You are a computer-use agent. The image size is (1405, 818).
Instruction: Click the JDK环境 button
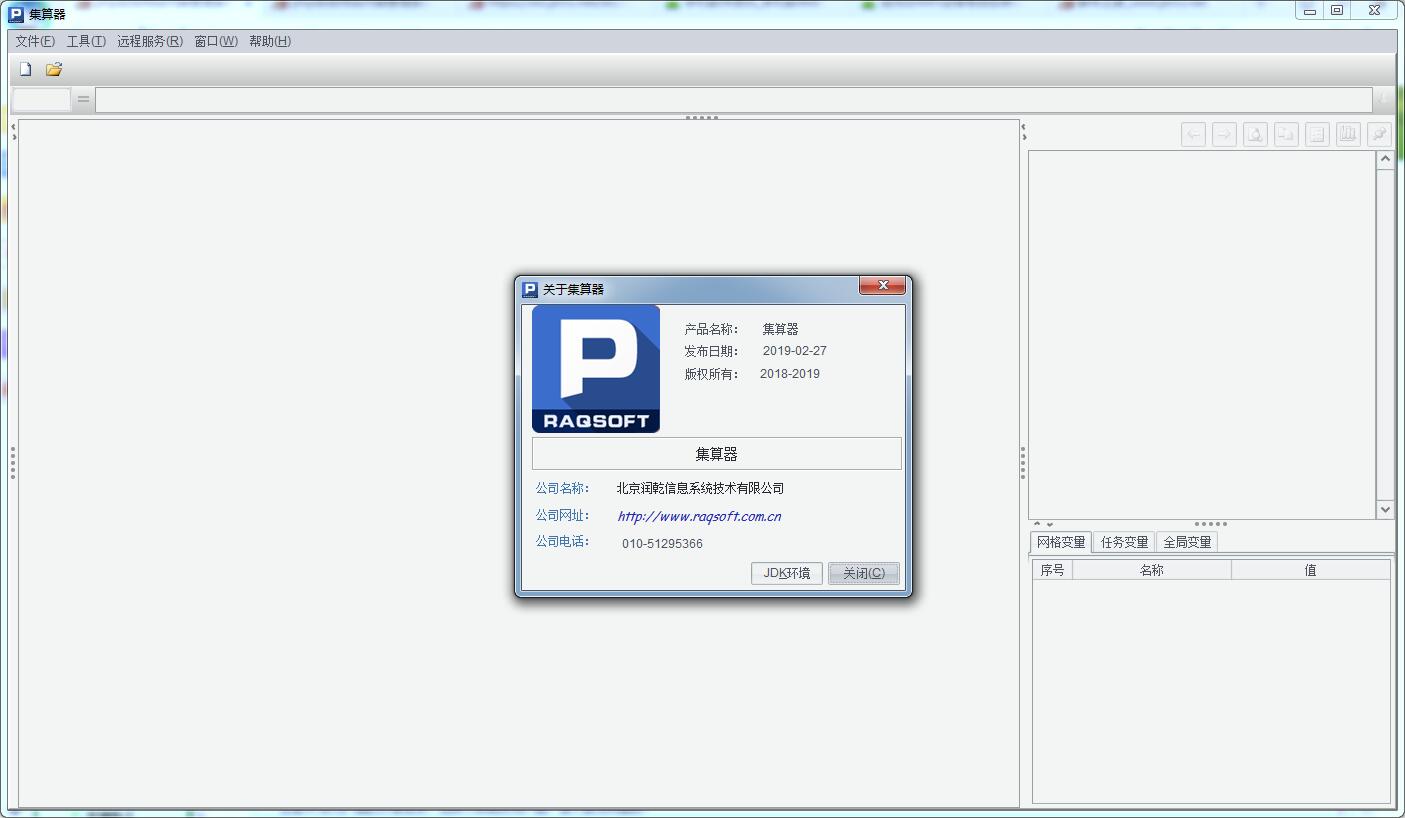[787, 573]
